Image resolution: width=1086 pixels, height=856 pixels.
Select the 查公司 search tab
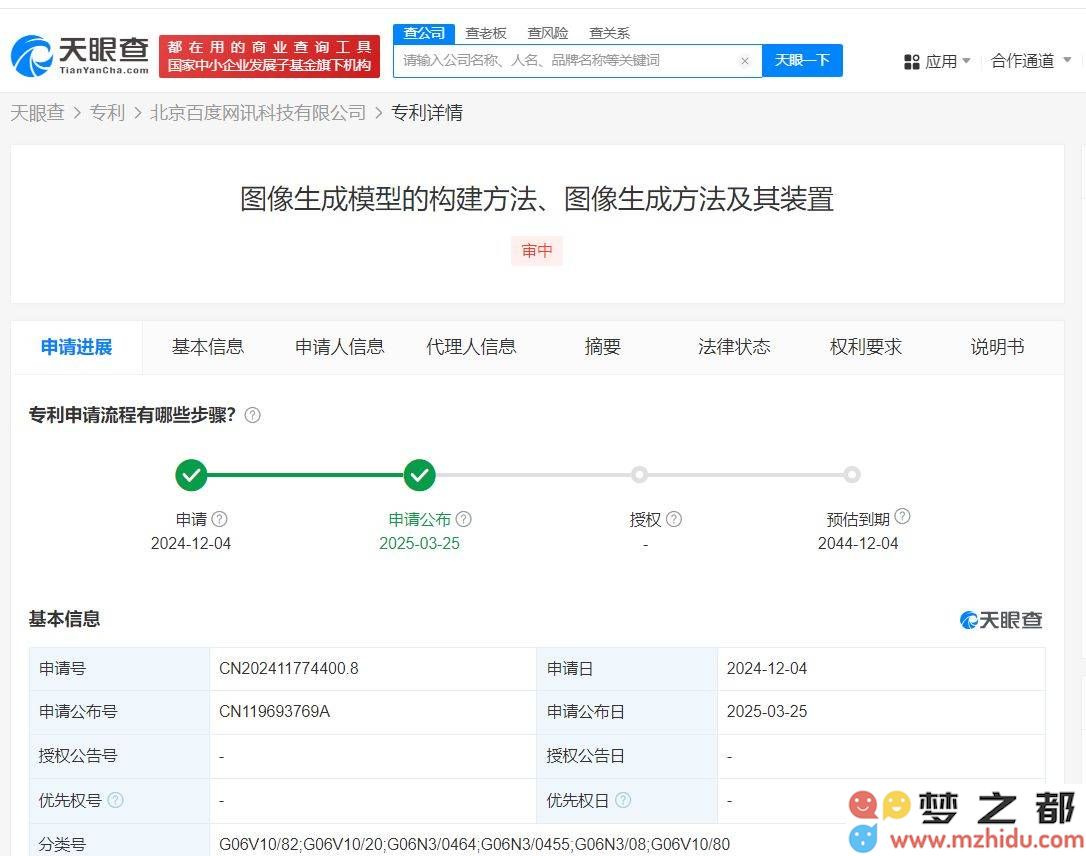pyautogui.click(x=424, y=33)
